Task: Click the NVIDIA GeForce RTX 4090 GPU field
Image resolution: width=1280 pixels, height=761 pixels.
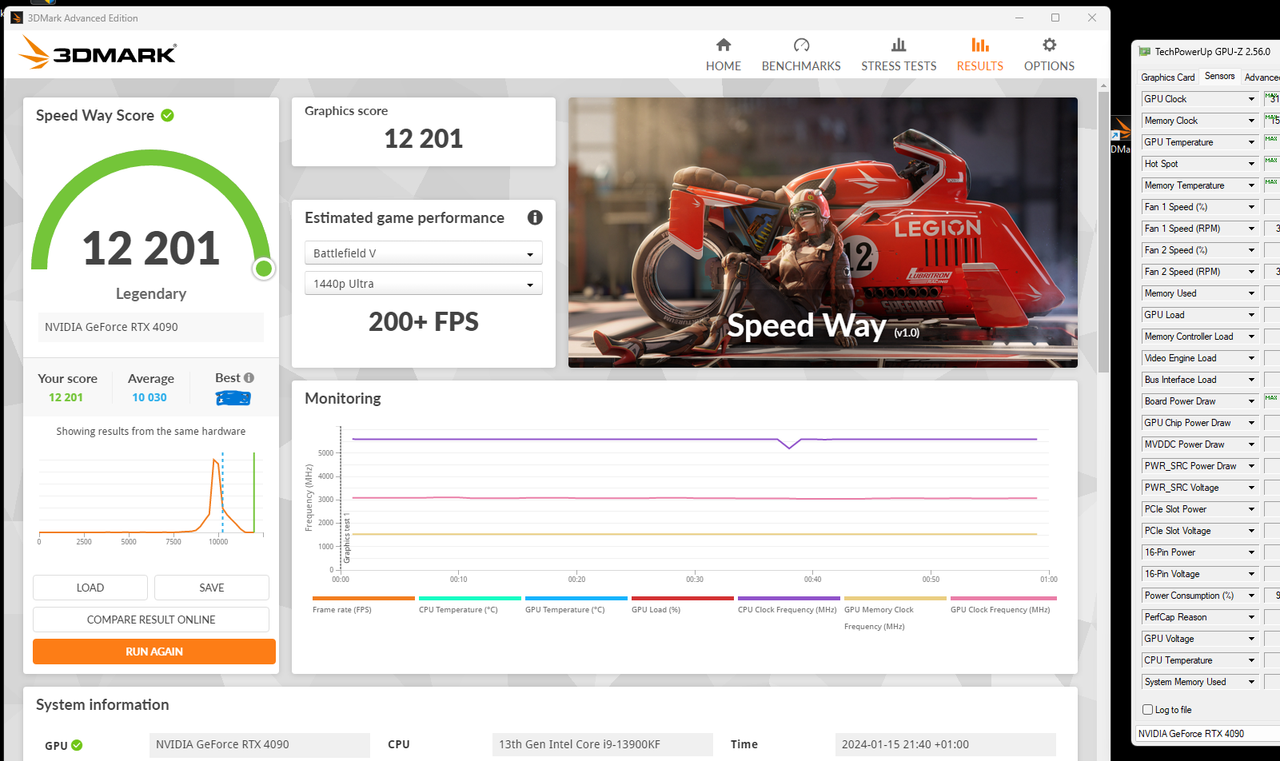Action: [261, 745]
